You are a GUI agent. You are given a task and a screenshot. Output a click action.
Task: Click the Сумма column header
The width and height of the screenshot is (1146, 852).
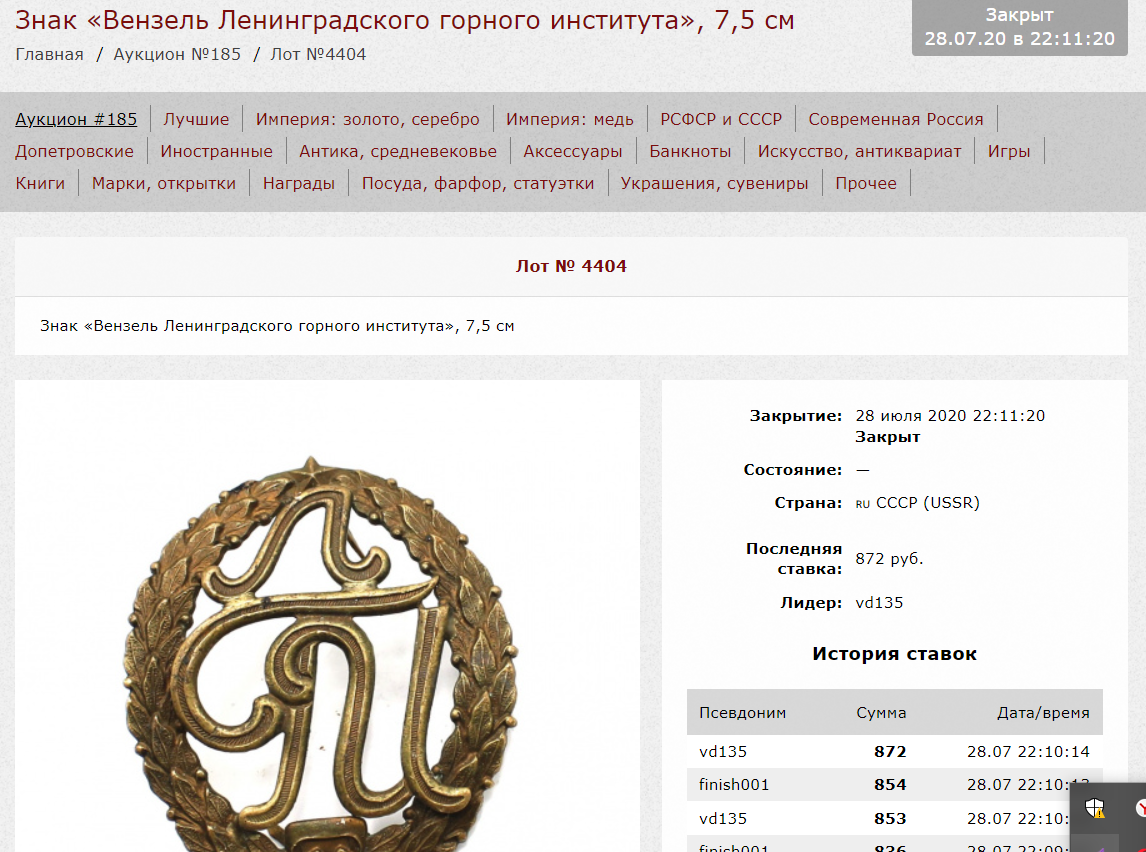pyautogui.click(x=881, y=712)
